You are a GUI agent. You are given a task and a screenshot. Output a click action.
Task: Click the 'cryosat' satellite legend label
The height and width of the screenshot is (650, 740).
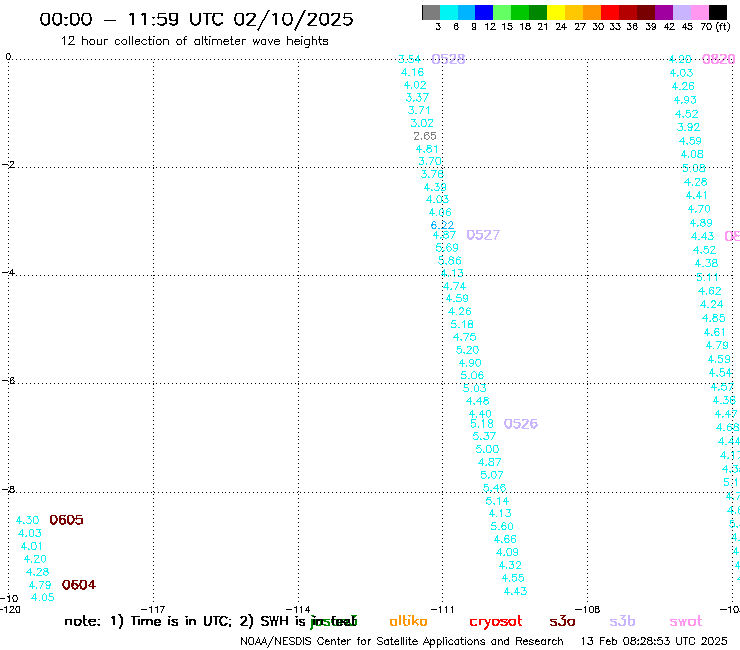point(496,622)
